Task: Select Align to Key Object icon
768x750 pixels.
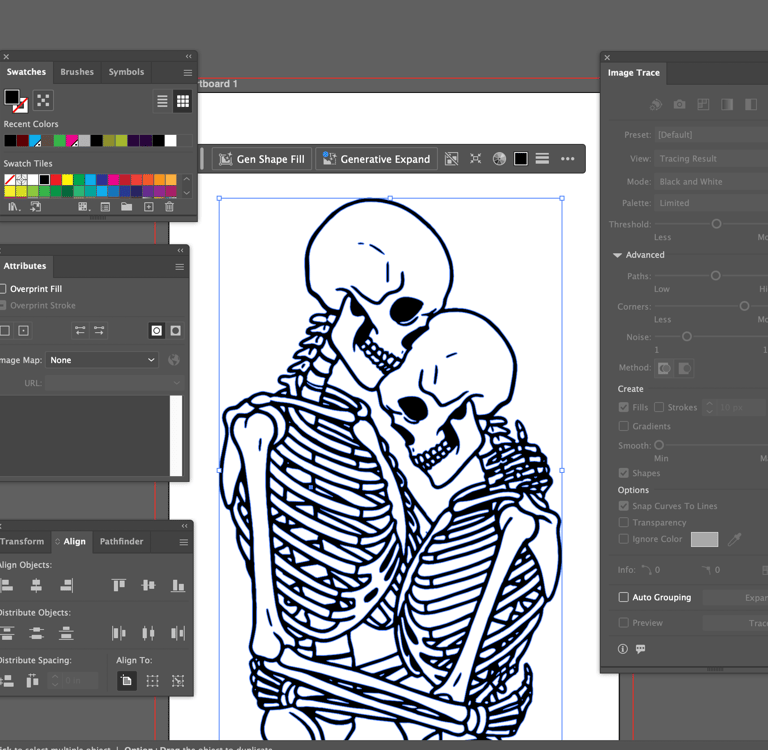Action: click(178, 680)
